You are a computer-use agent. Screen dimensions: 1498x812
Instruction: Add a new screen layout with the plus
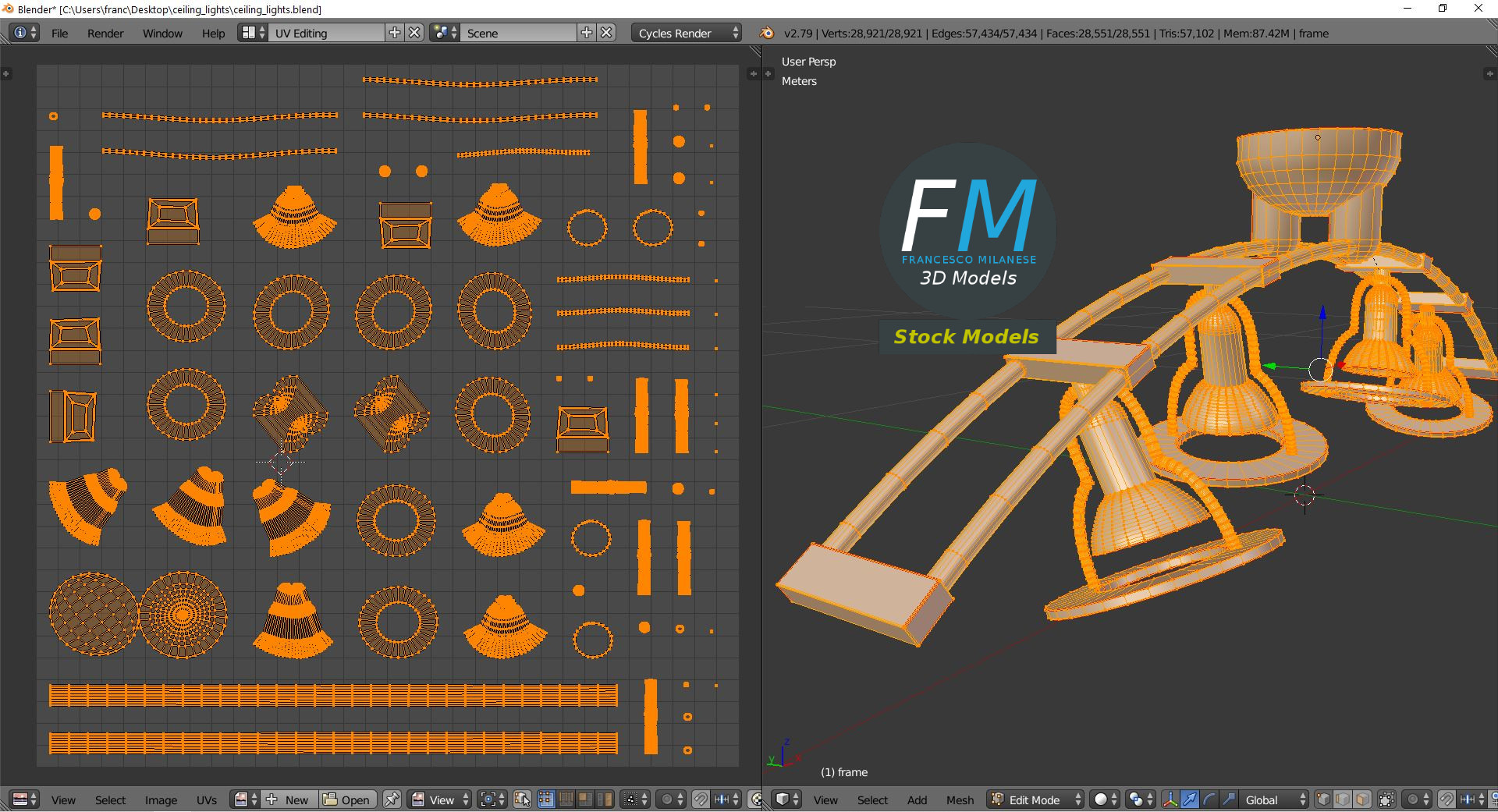[x=395, y=33]
